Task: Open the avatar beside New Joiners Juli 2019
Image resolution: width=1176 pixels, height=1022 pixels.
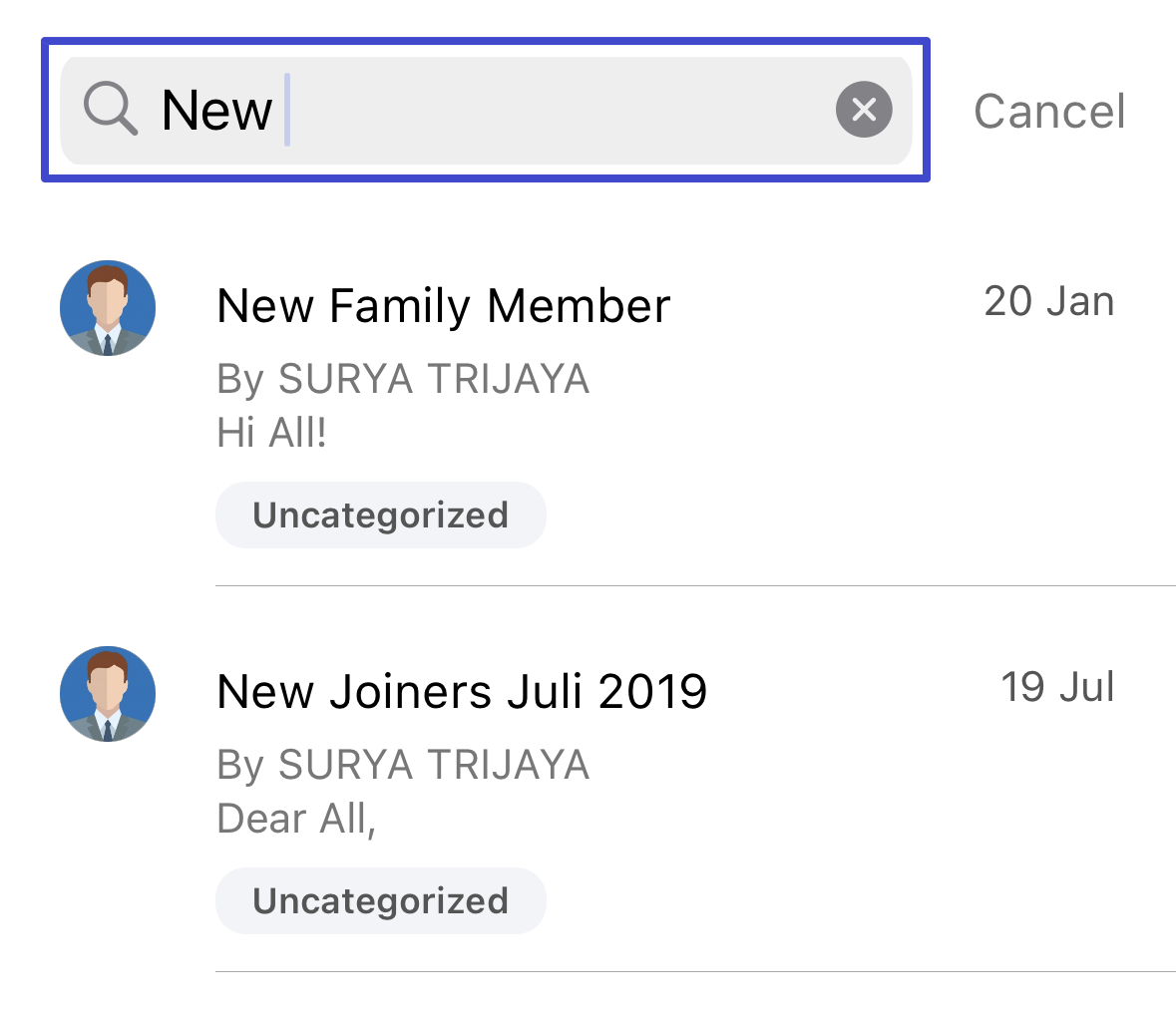Action: tap(108, 694)
